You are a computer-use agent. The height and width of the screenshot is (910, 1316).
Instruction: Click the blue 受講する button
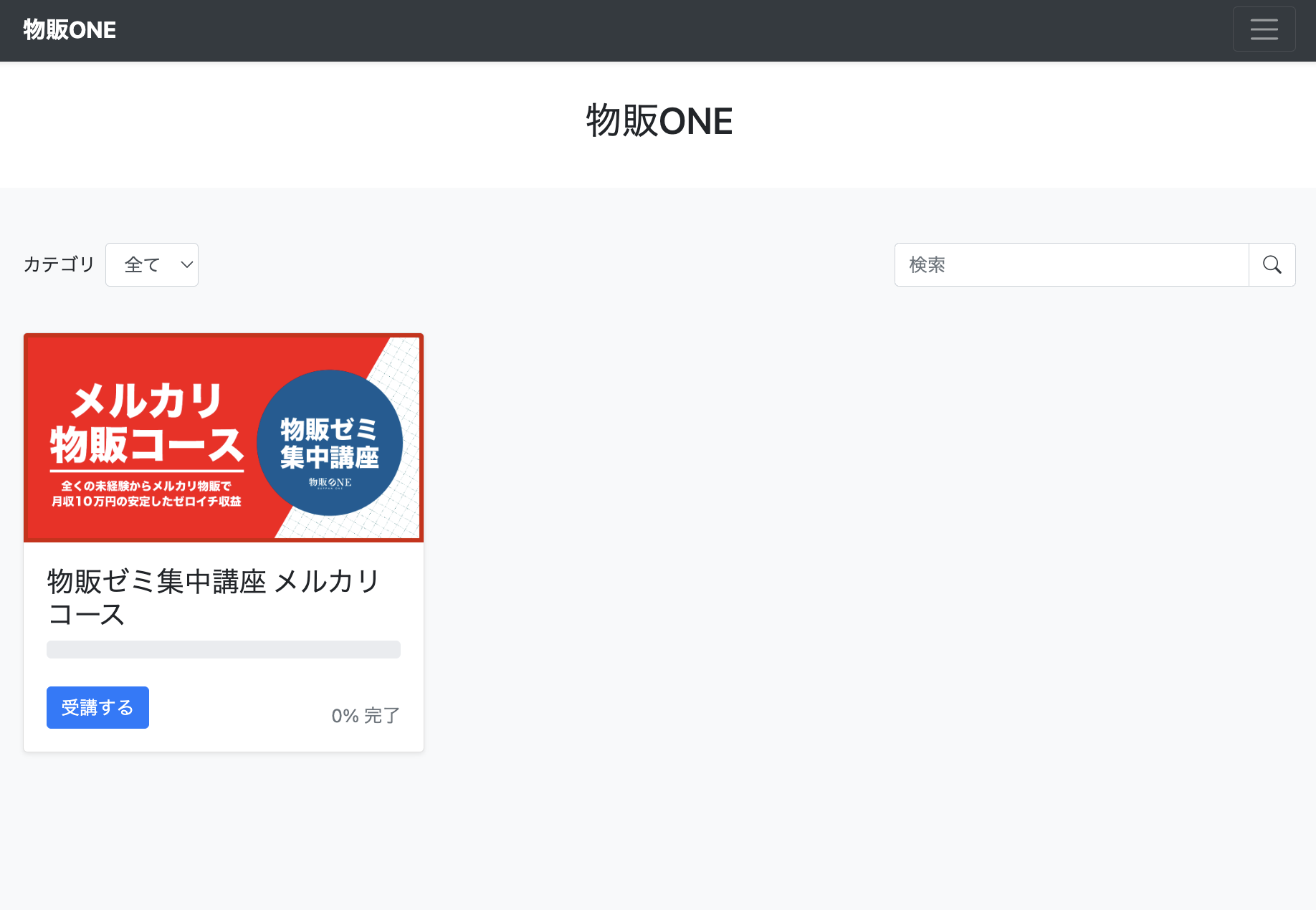coord(97,707)
